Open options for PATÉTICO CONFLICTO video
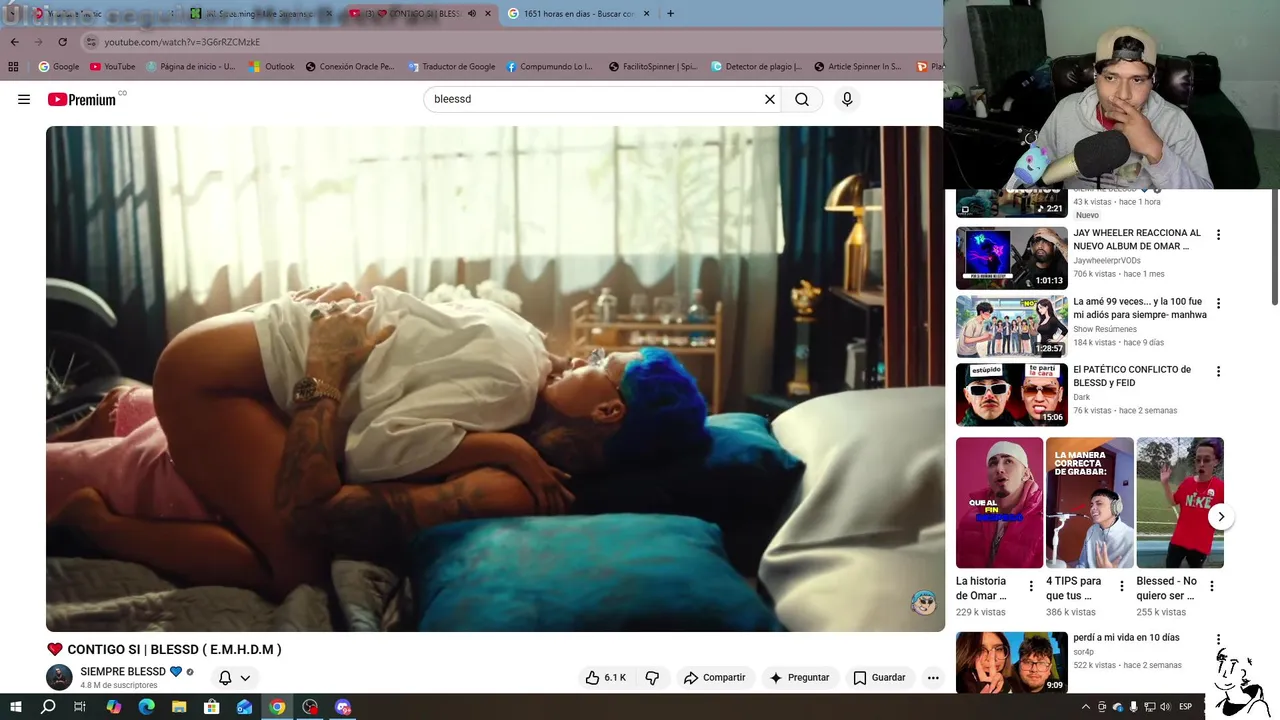This screenshot has height=720, width=1280. coord(1218,371)
